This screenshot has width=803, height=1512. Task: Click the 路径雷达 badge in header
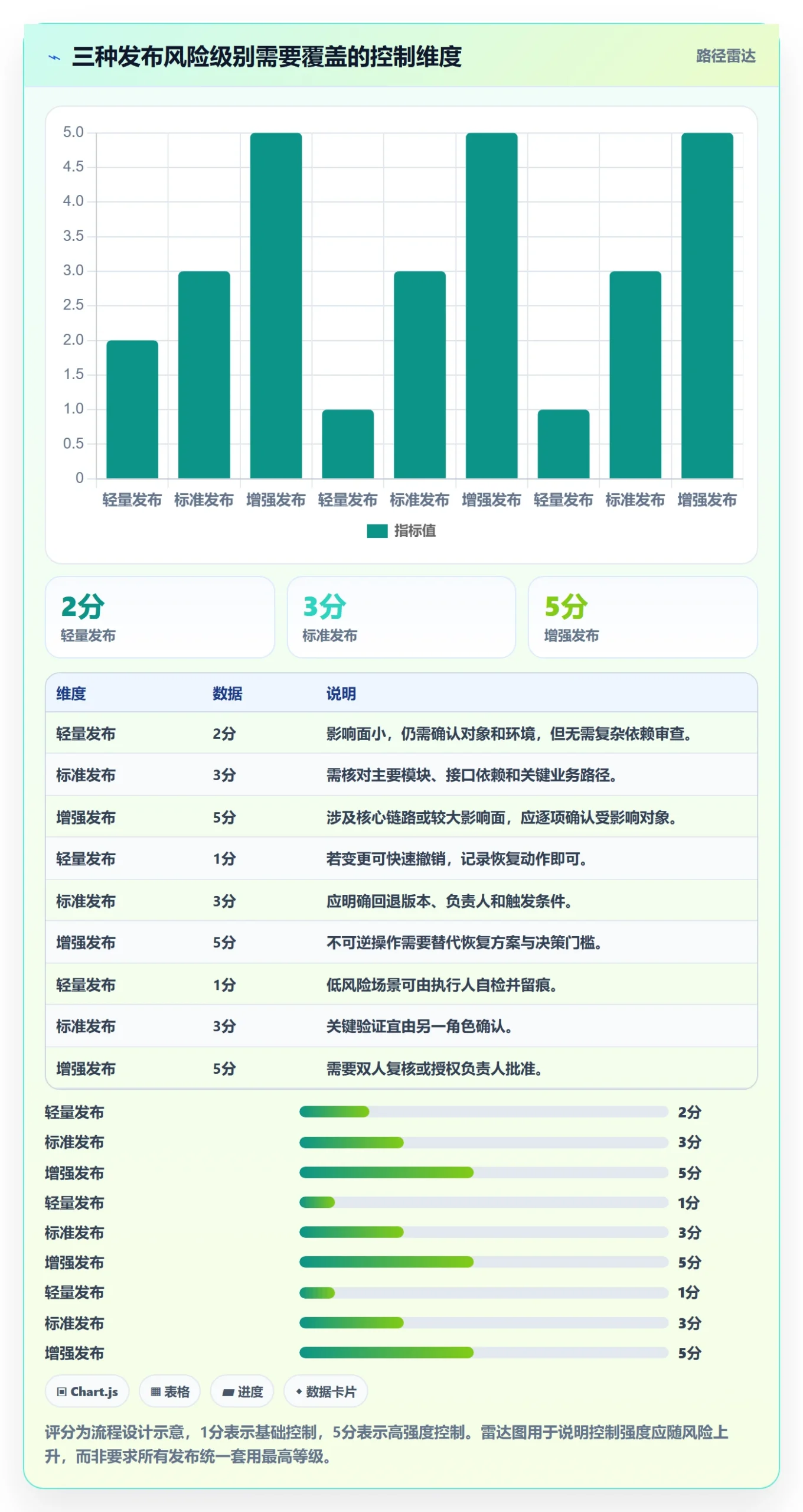(726, 56)
